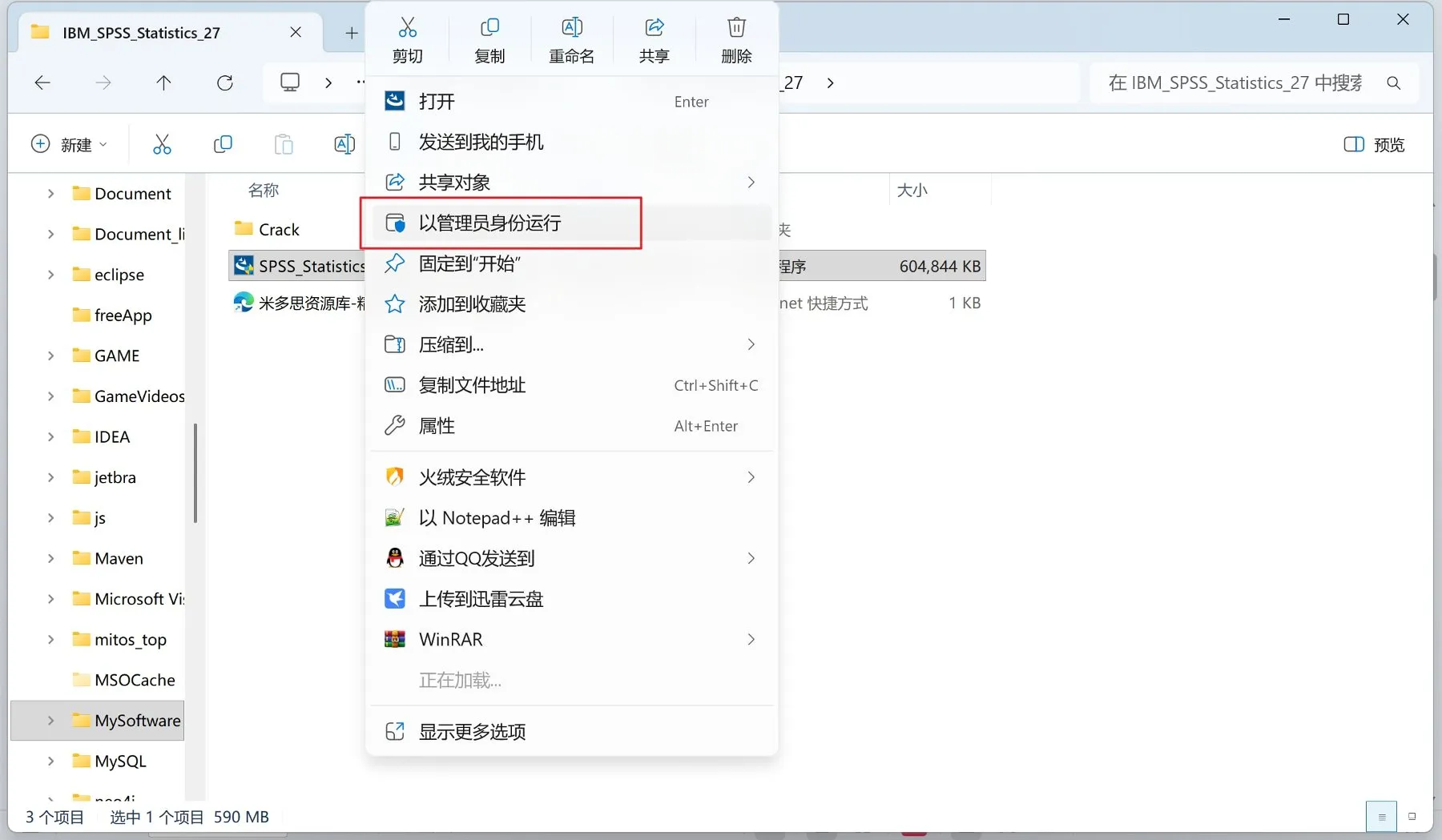Sort by the Size (大小) column header
Viewport: 1442px width, 840px height.
(912, 190)
